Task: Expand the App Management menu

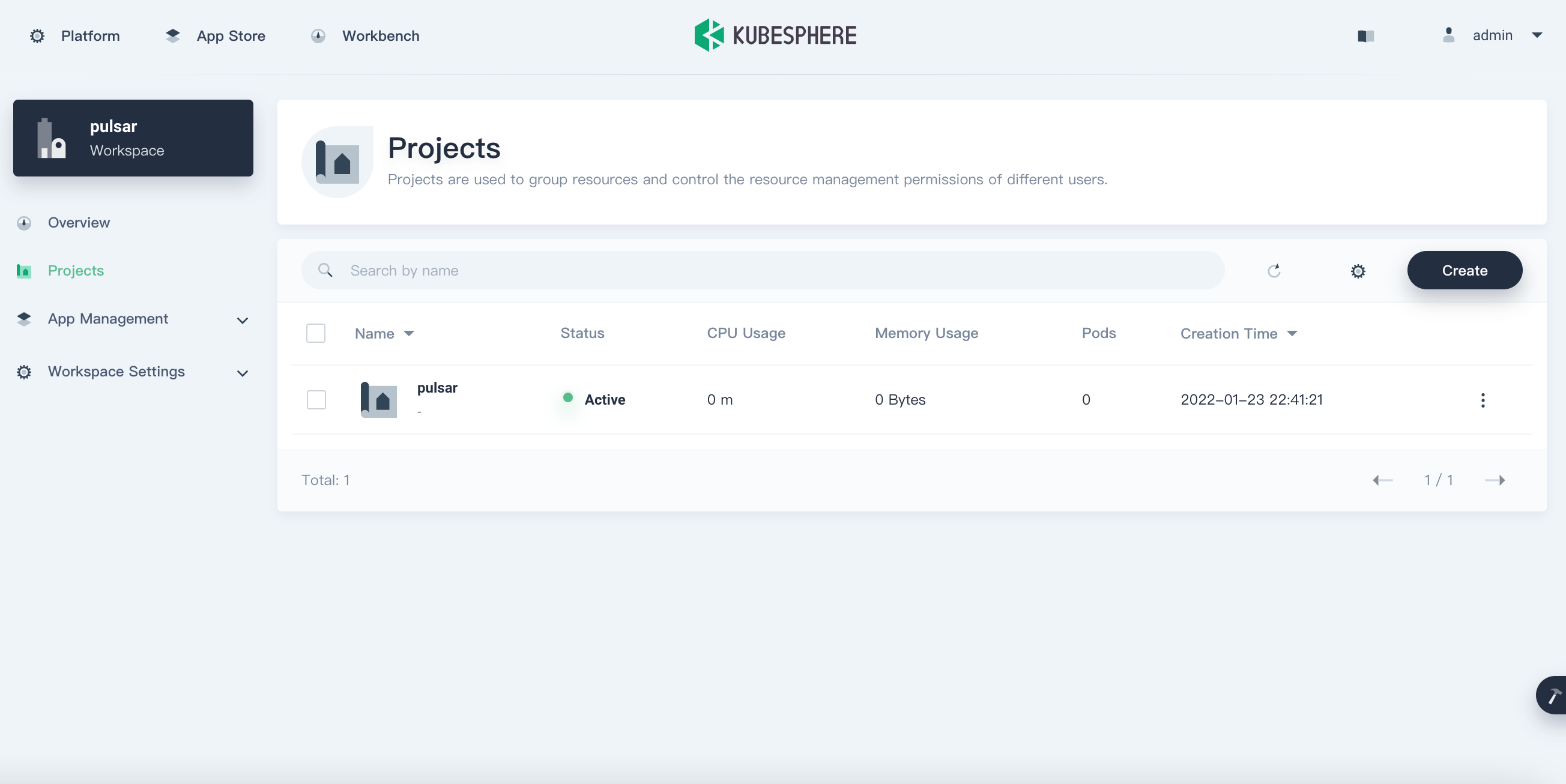Action: (242, 321)
